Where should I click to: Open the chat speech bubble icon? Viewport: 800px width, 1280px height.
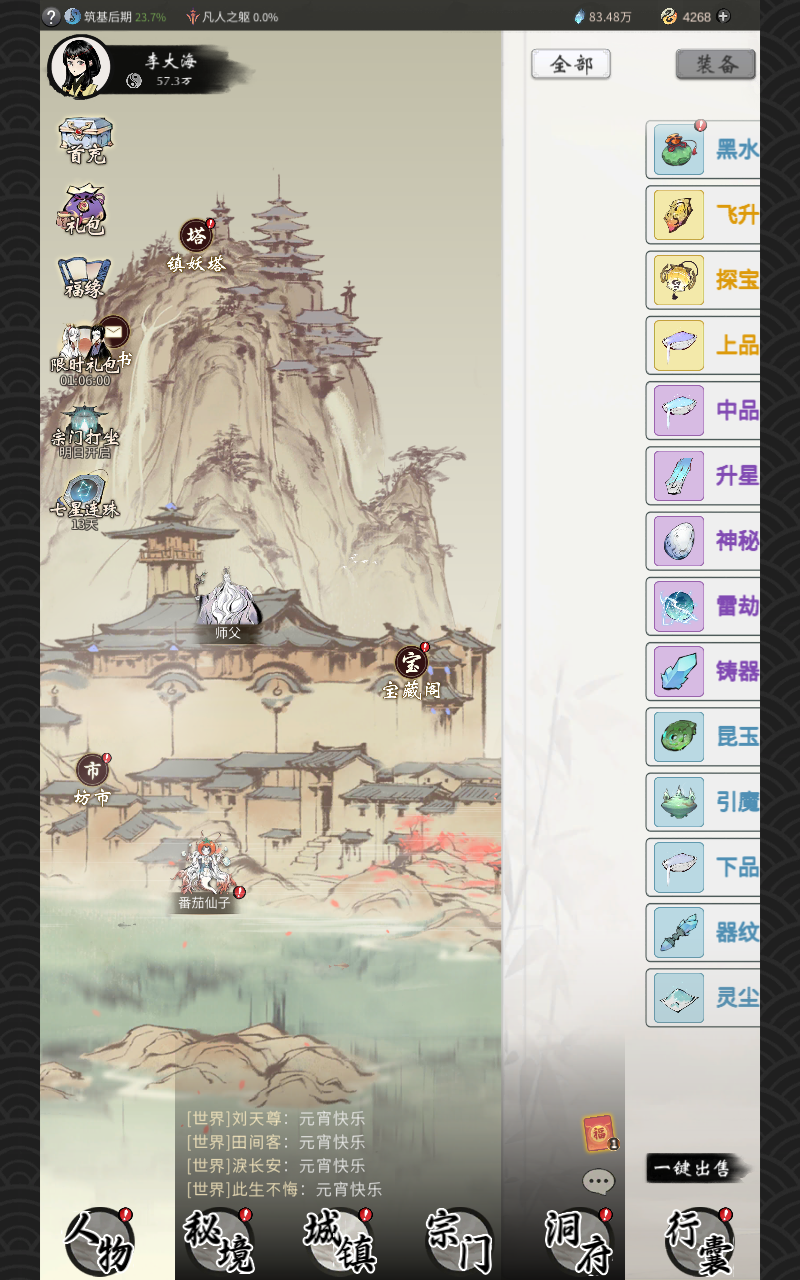[x=598, y=1182]
